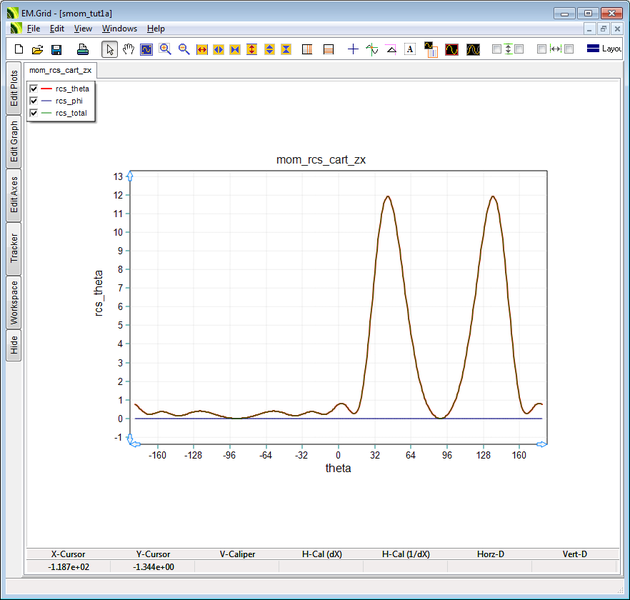Click the zoom out magnifier tool
Image resolution: width=630 pixels, height=600 pixels.
point(184,49)
